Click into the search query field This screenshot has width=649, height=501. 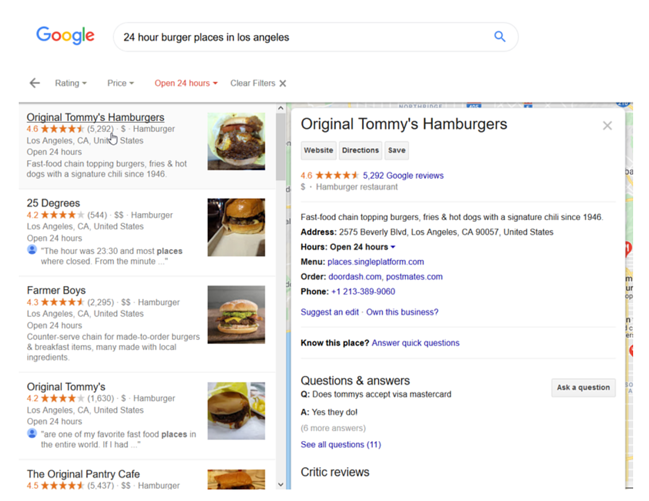click(x=300, y=37)
